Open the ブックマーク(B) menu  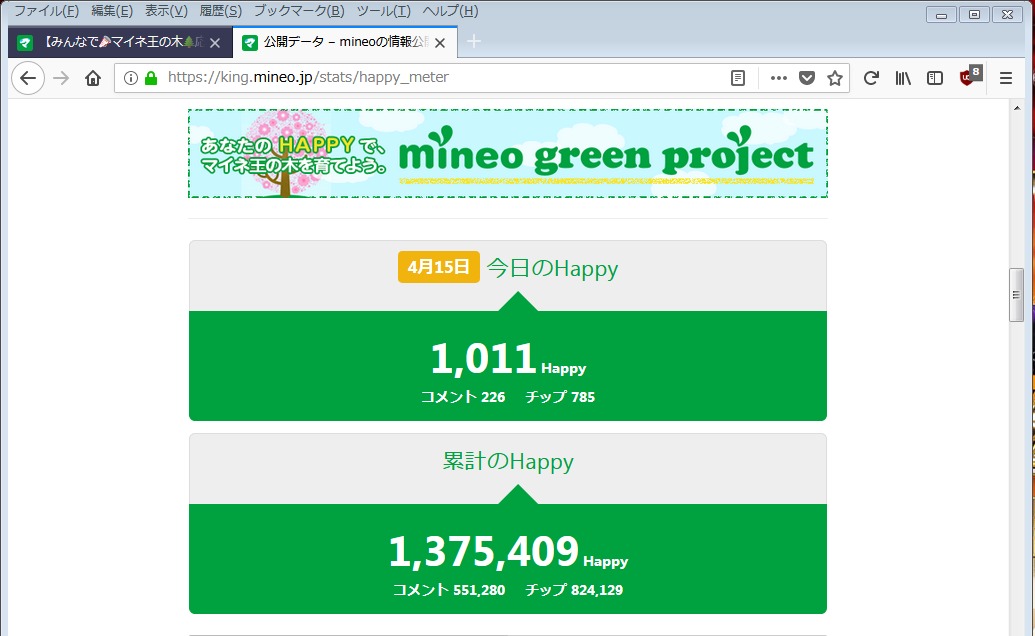(299, 11)
